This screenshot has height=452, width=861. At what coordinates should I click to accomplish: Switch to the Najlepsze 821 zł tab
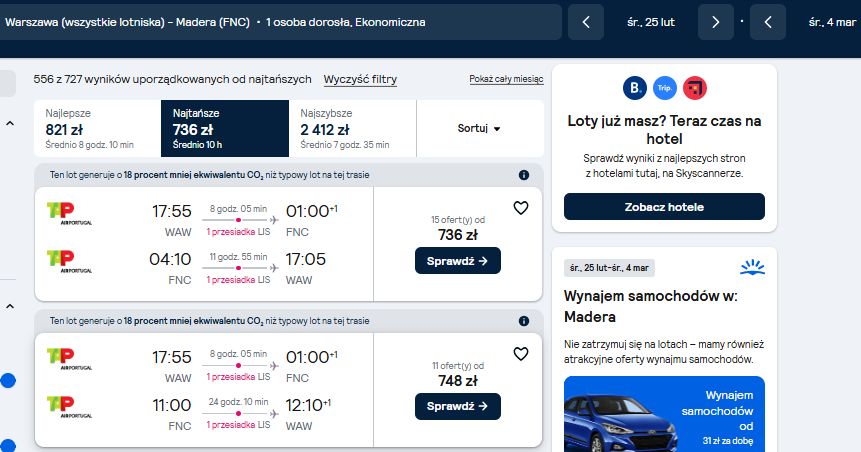click(x=97, y=129)
